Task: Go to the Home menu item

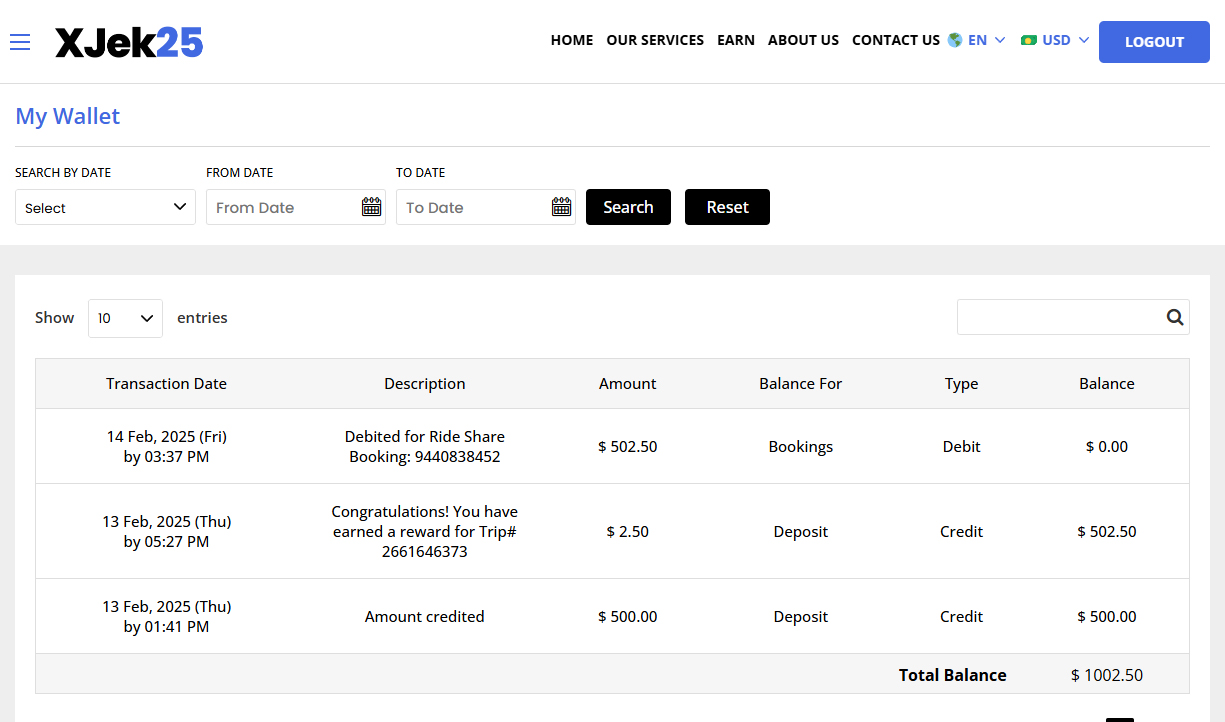Action: click(572, 40)
